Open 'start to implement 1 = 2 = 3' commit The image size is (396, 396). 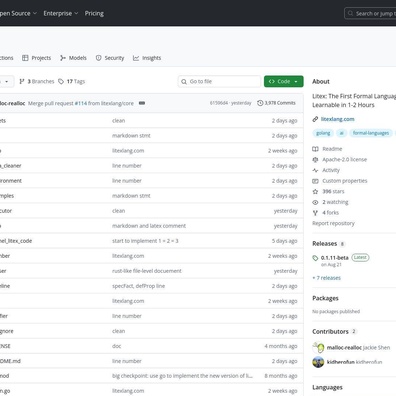(x=145, y=241)
